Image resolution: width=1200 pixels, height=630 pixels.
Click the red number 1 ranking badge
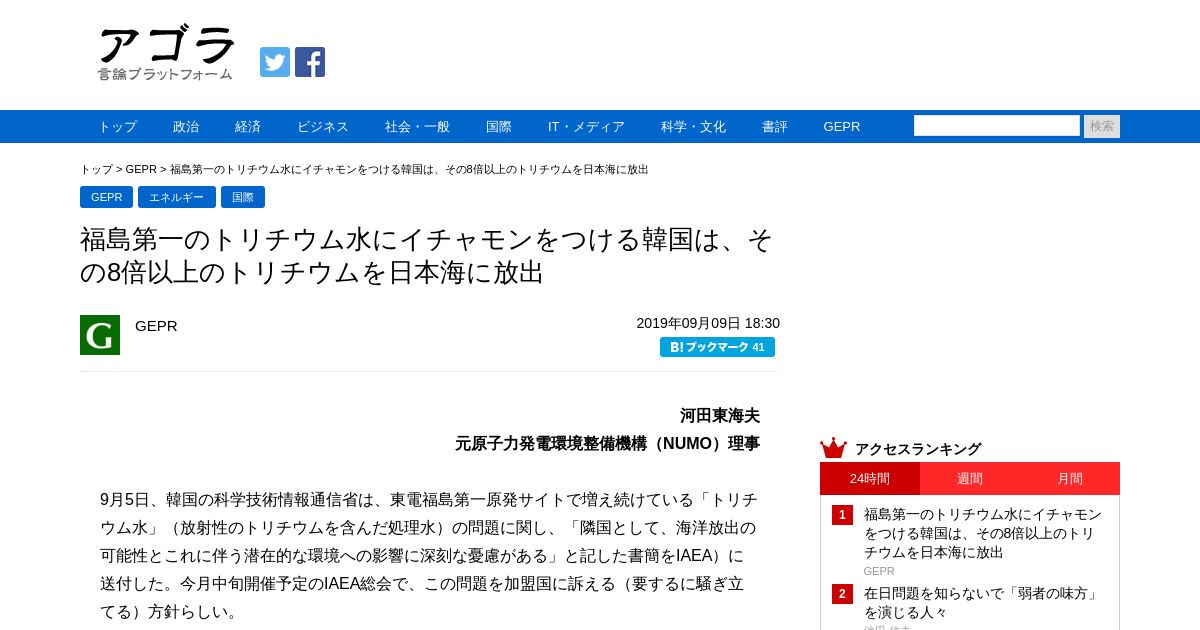click(842, 515)
